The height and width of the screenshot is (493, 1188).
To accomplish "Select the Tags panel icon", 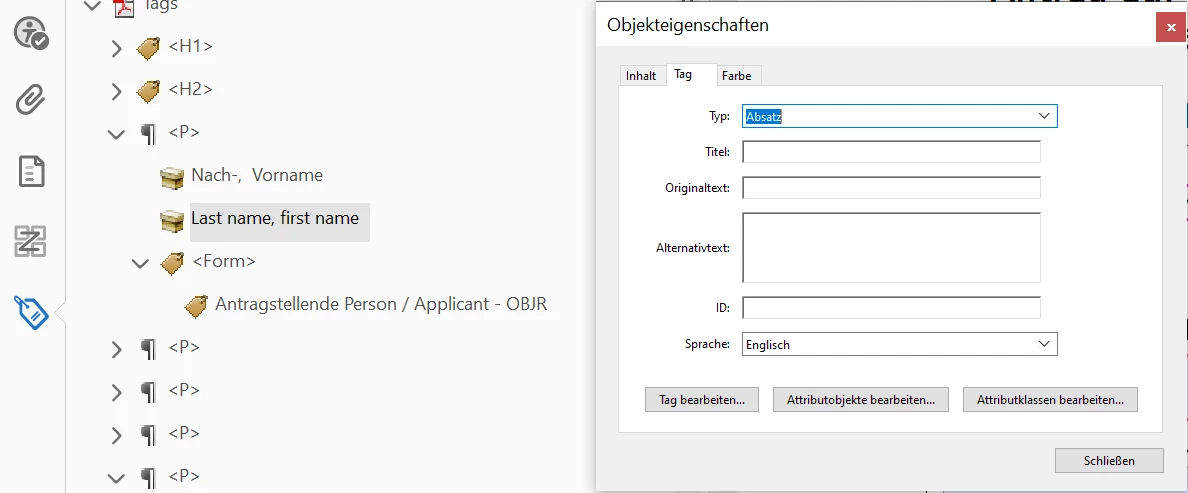I will point(32,312).
